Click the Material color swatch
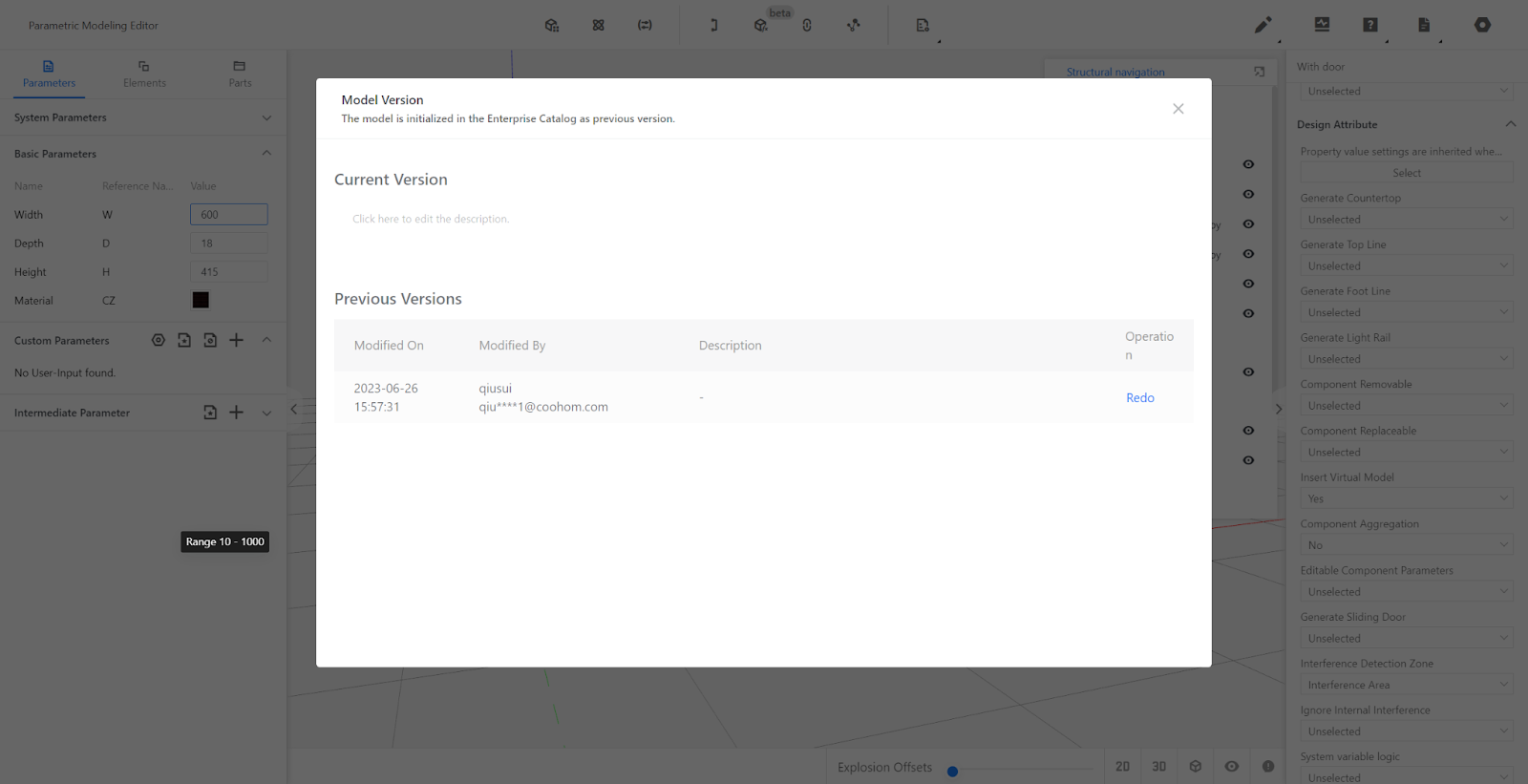The width and height of the screenshot is (1528, 784). coord(201,301)
